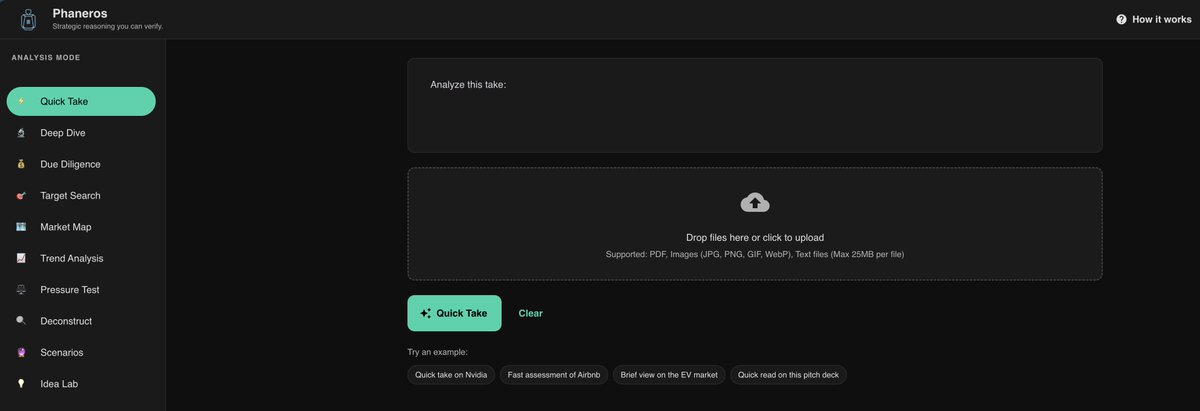Click the sparkle icon on Quick Take button
Image resolution: width=1200 pixels, height=411 pixels.
[x=426, y=313]
